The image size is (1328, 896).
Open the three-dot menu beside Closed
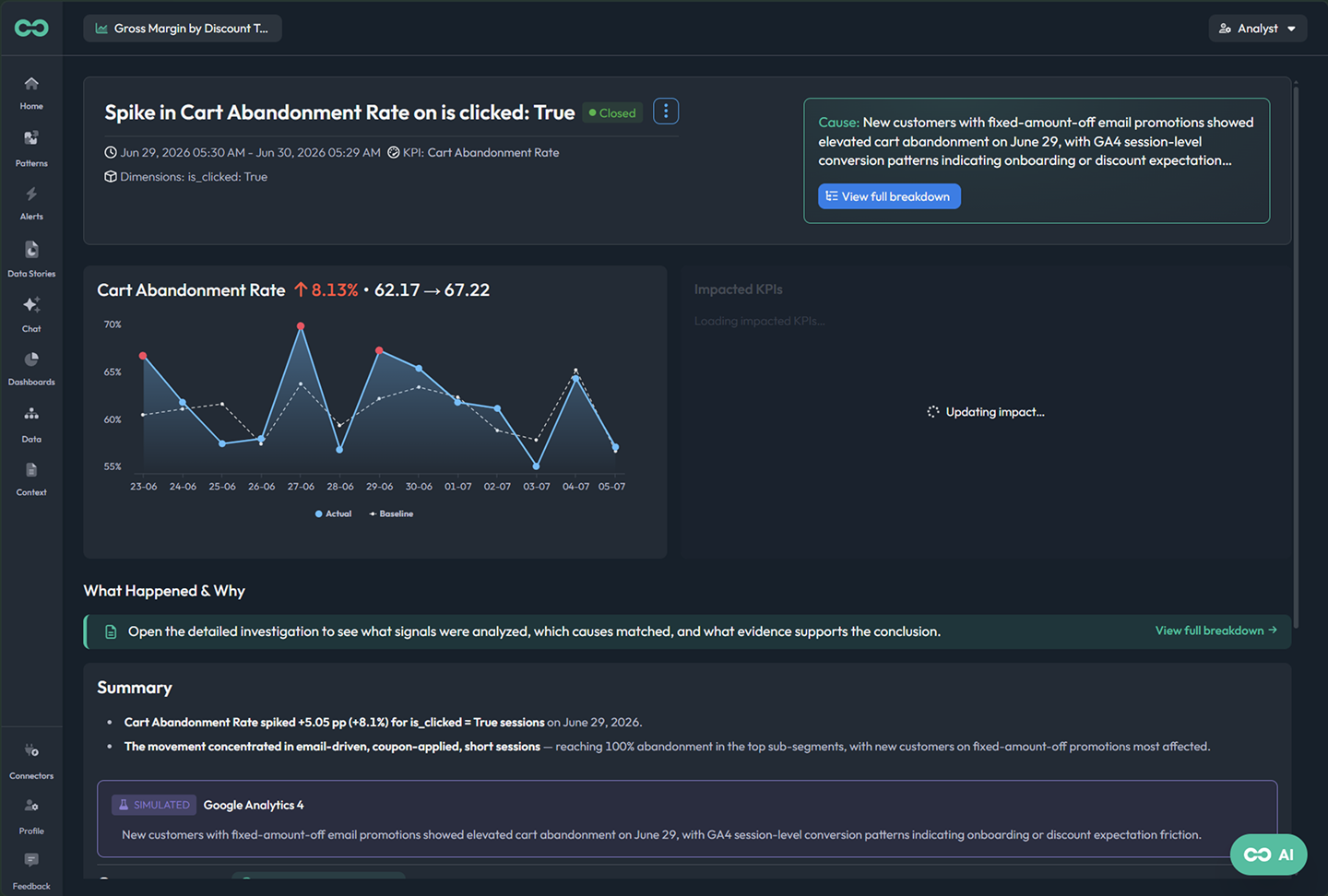tap(666, 112)
